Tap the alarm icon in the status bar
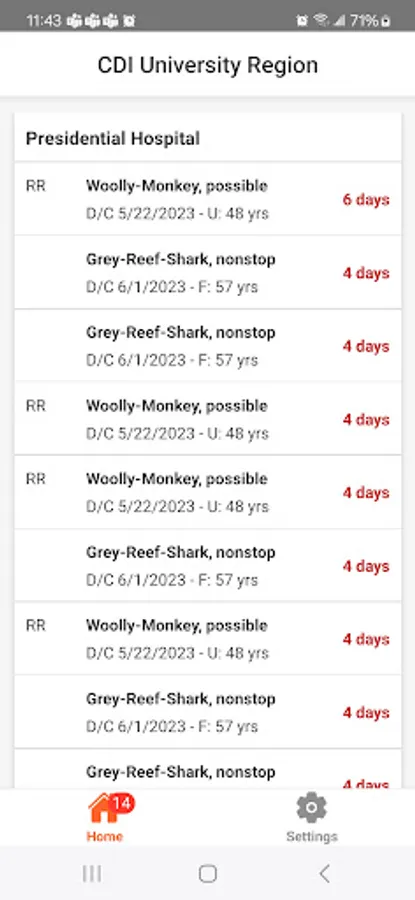The image size is (415, 900). (302, 21)
